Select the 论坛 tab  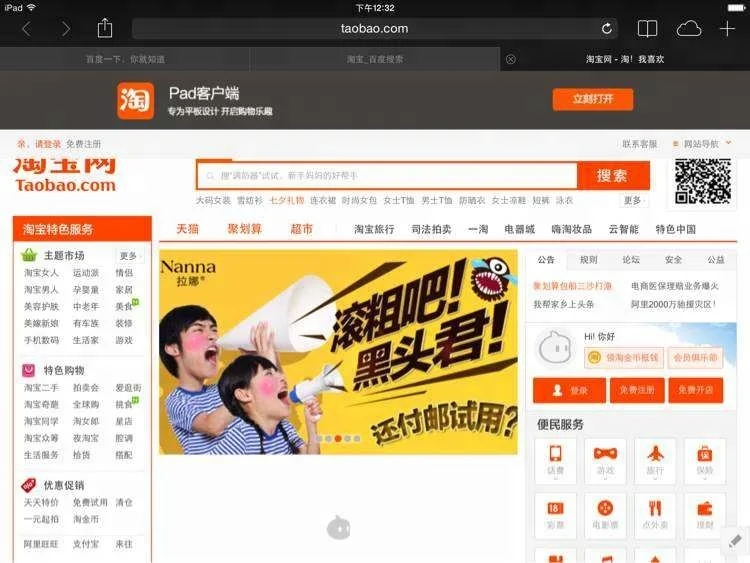coord(631,260)
